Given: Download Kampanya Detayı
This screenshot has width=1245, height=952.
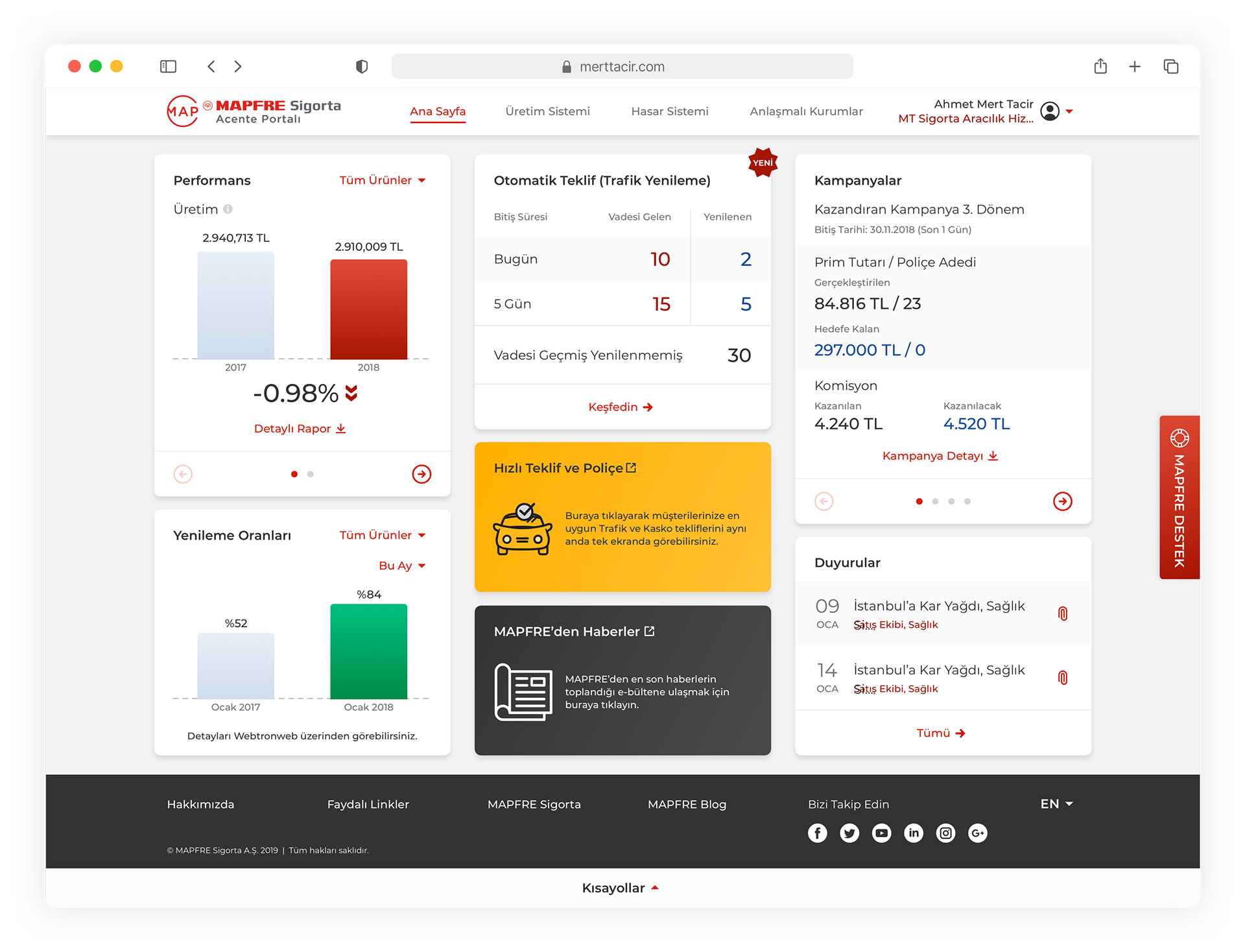Looking at the screenshot, I should (940, 456).
